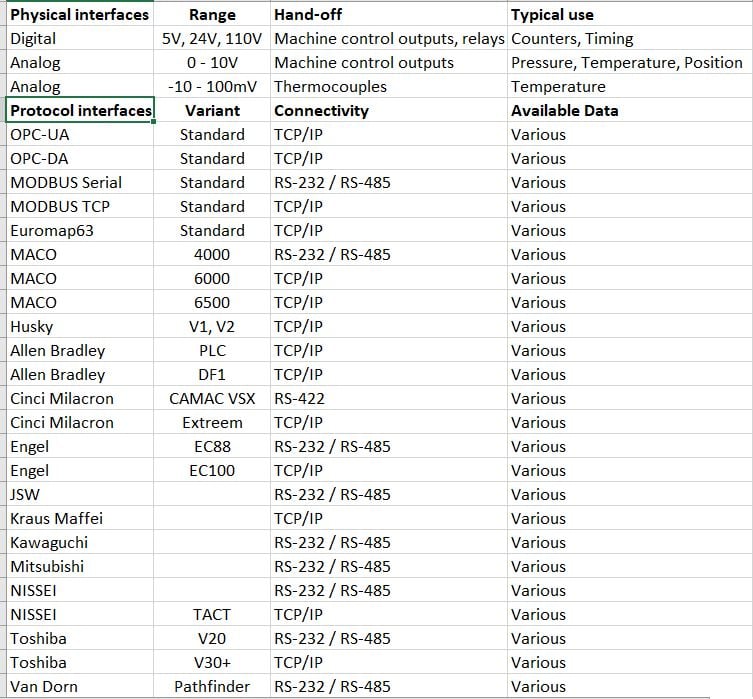Select MACO variant '4000' cell
This screenshot has height=699, width=753.
click(212, 254)
